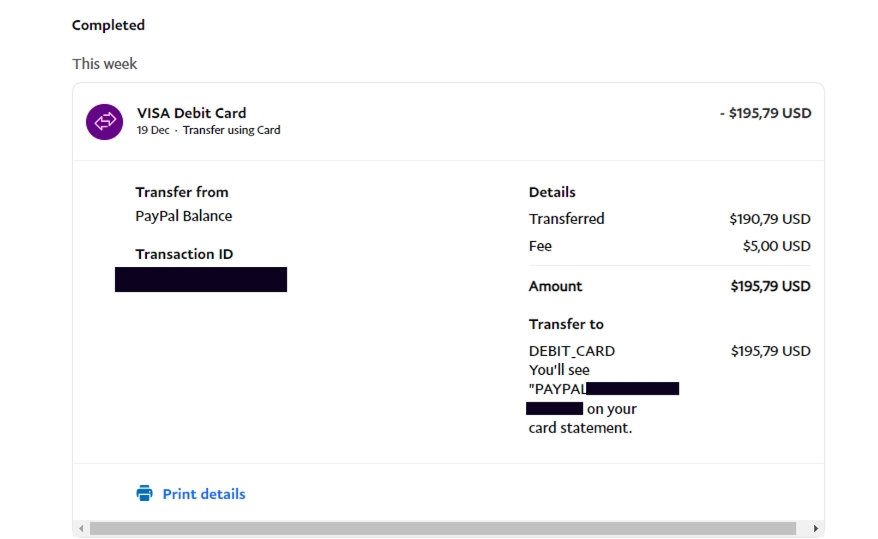
Task: Open the Print details link
Action: (x=204, y=494)
